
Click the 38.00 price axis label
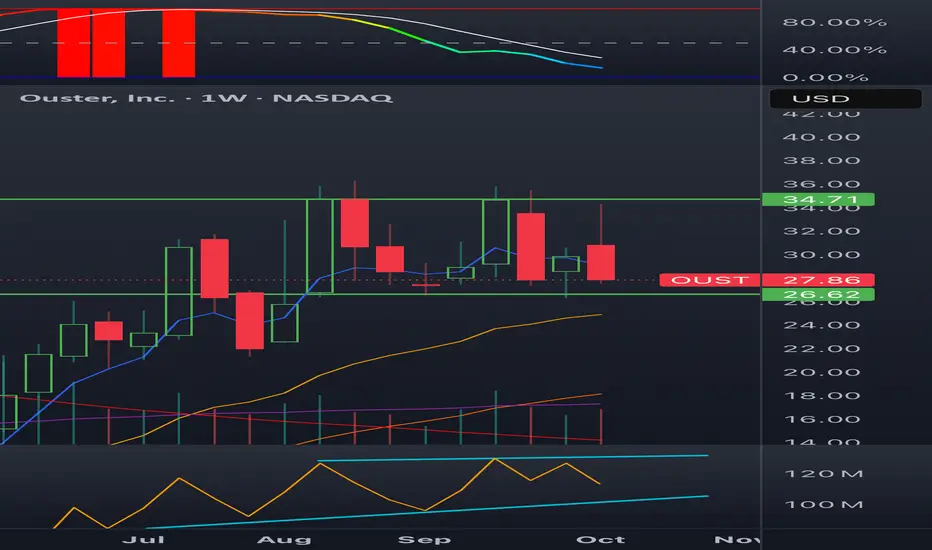pyautogui.click(x=821, y=161)
